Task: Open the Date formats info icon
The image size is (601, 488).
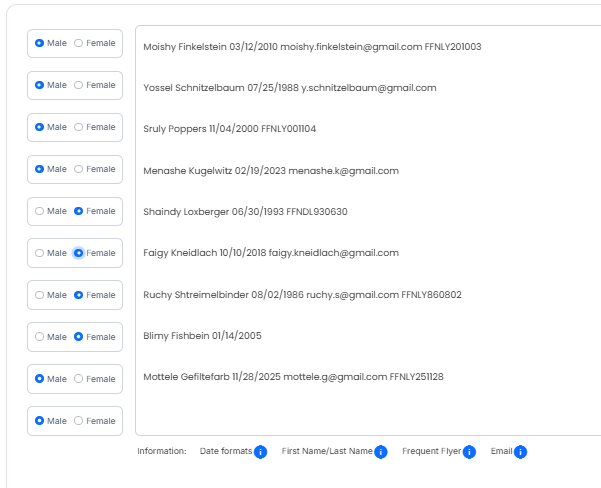Action: point(260,452)
